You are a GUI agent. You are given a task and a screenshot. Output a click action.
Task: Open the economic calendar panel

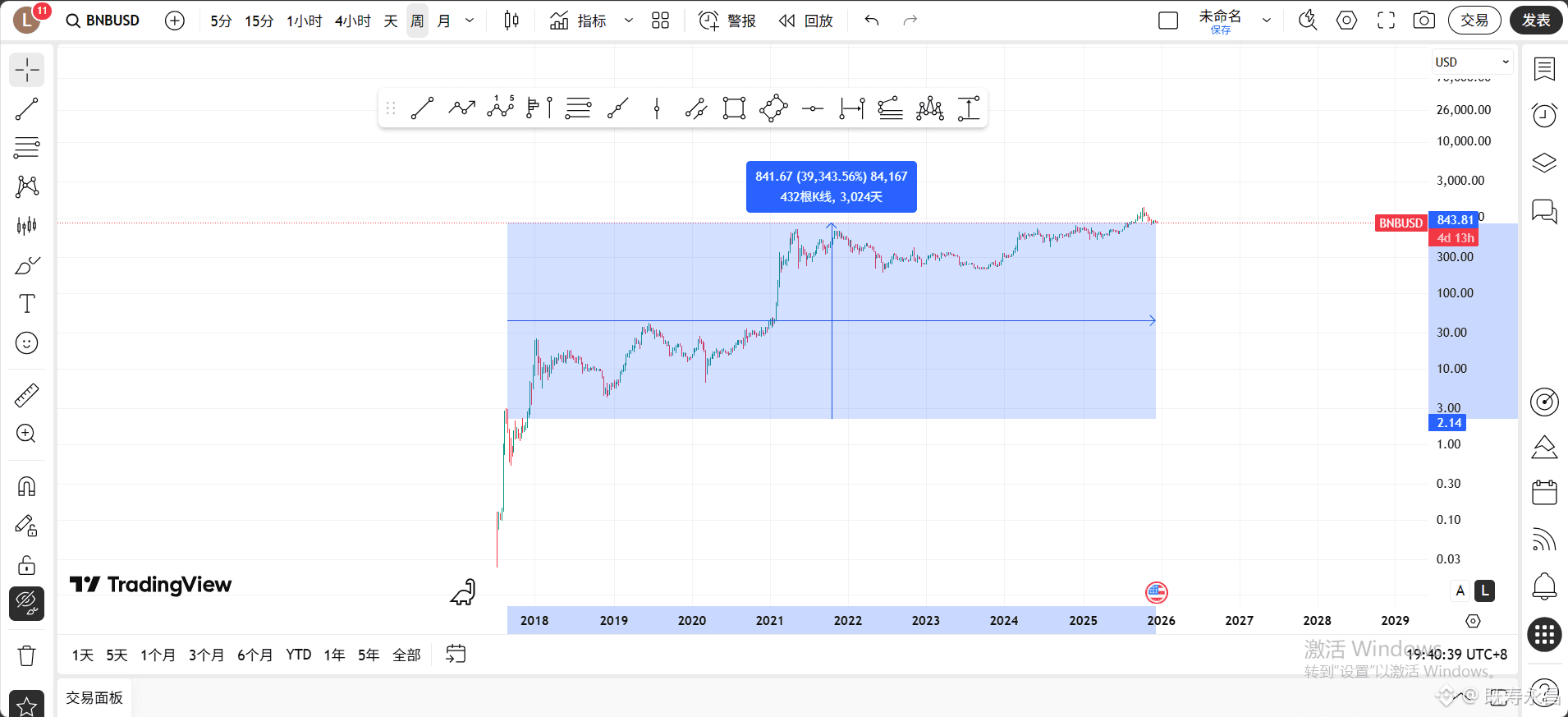pos(1544,492)
